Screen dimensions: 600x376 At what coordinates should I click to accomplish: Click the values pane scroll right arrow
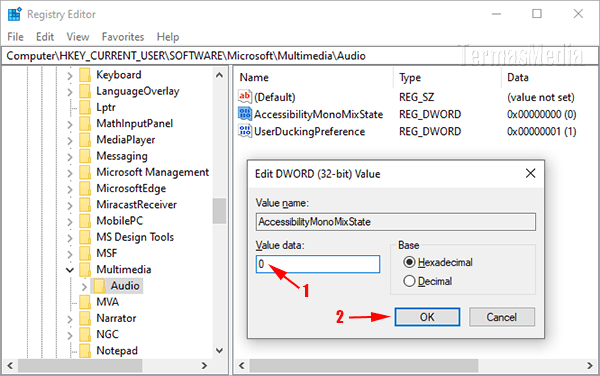click(590, 366)
